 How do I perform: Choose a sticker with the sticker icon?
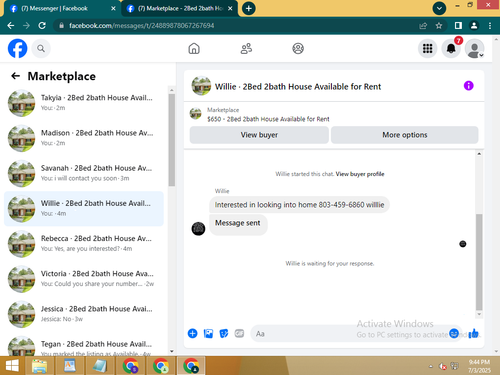point(224,333)
